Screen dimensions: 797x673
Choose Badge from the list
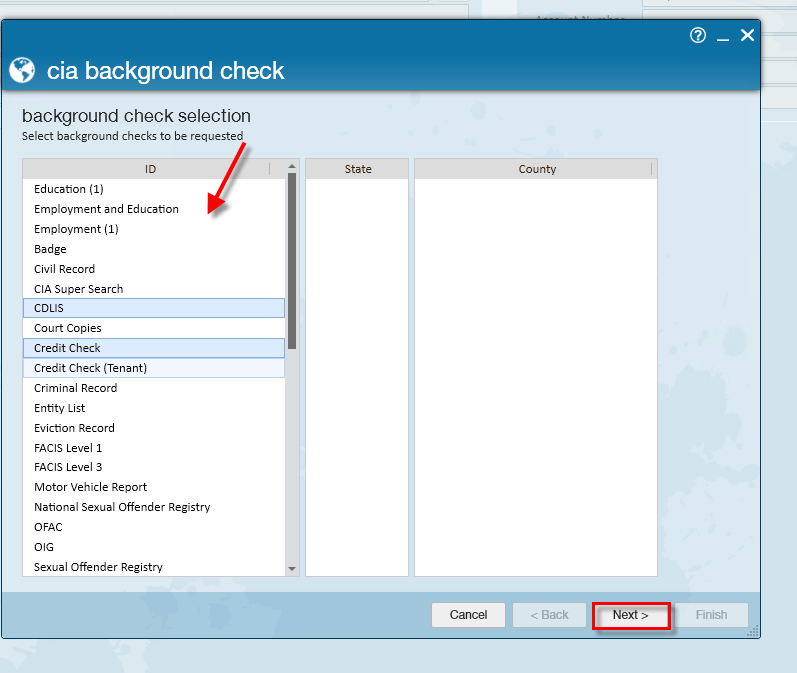pyautogui.click(x=154, y=249)
